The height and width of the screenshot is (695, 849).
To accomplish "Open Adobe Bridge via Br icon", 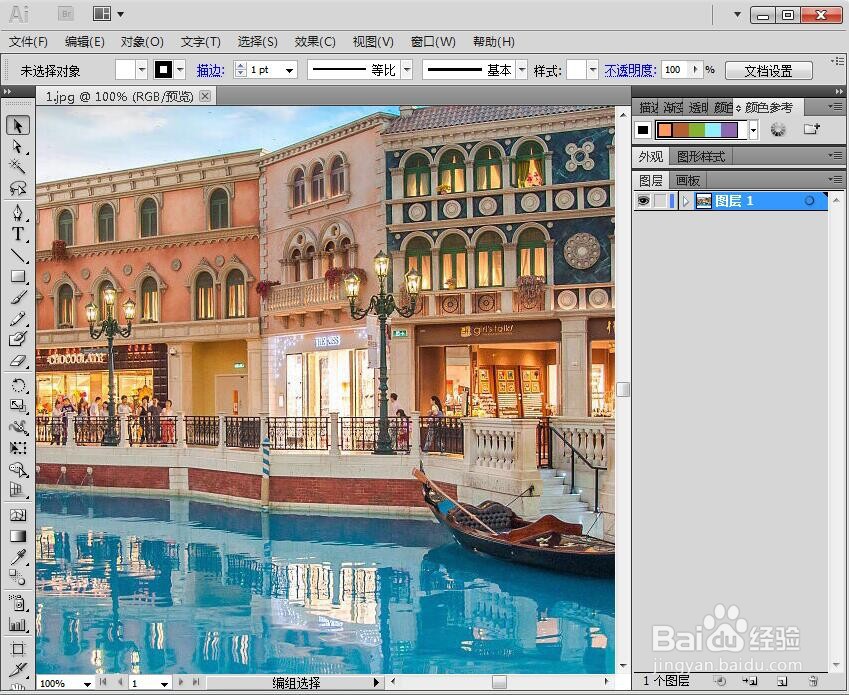I will [66, 14].
